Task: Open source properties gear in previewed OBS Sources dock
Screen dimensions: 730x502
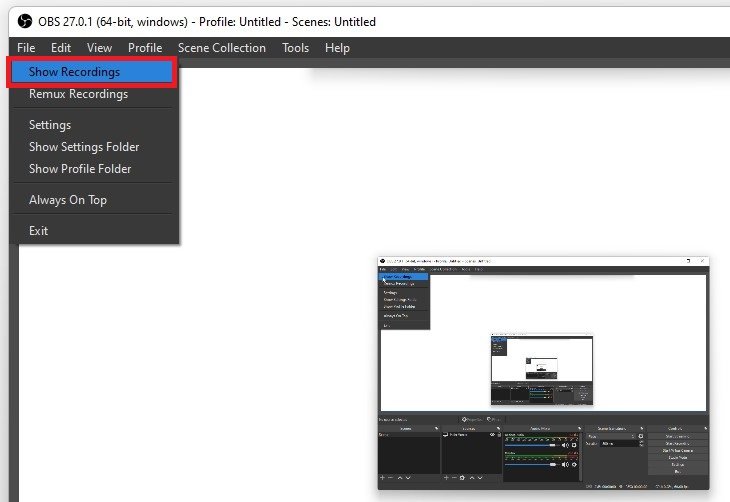Action: [x=462, y=478]
